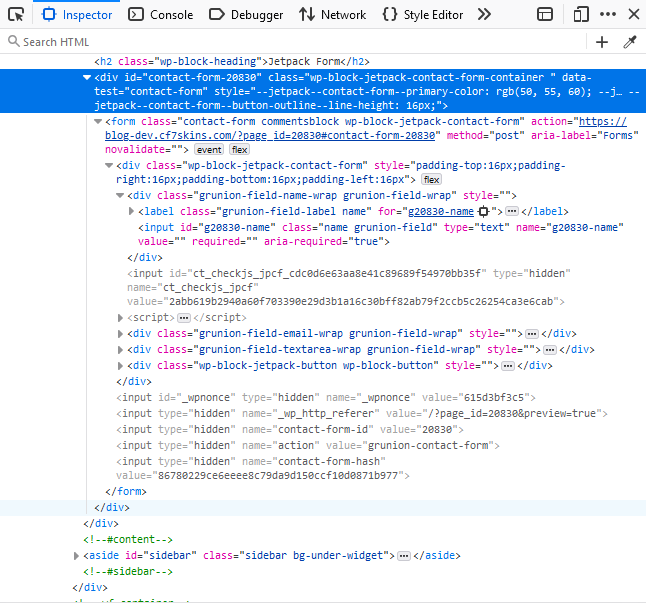The image size is (646, 603).
Task: Open the DevTools three-dot options menu
Action: [x=608, y=15]
